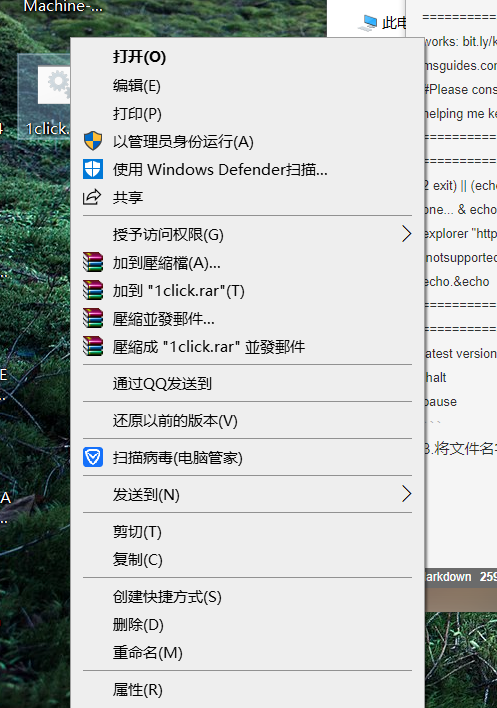Viewport: 497px width, 708px height.
Task: Click the 'halt' line in the editor window
Action: point(436,377)
